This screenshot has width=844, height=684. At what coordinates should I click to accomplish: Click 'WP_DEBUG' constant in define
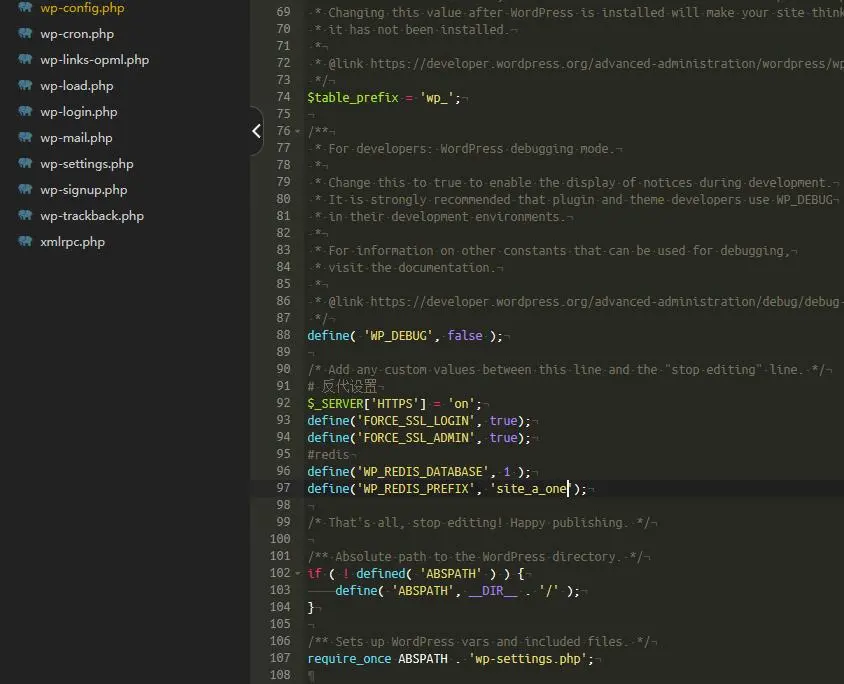pos(398,336)
